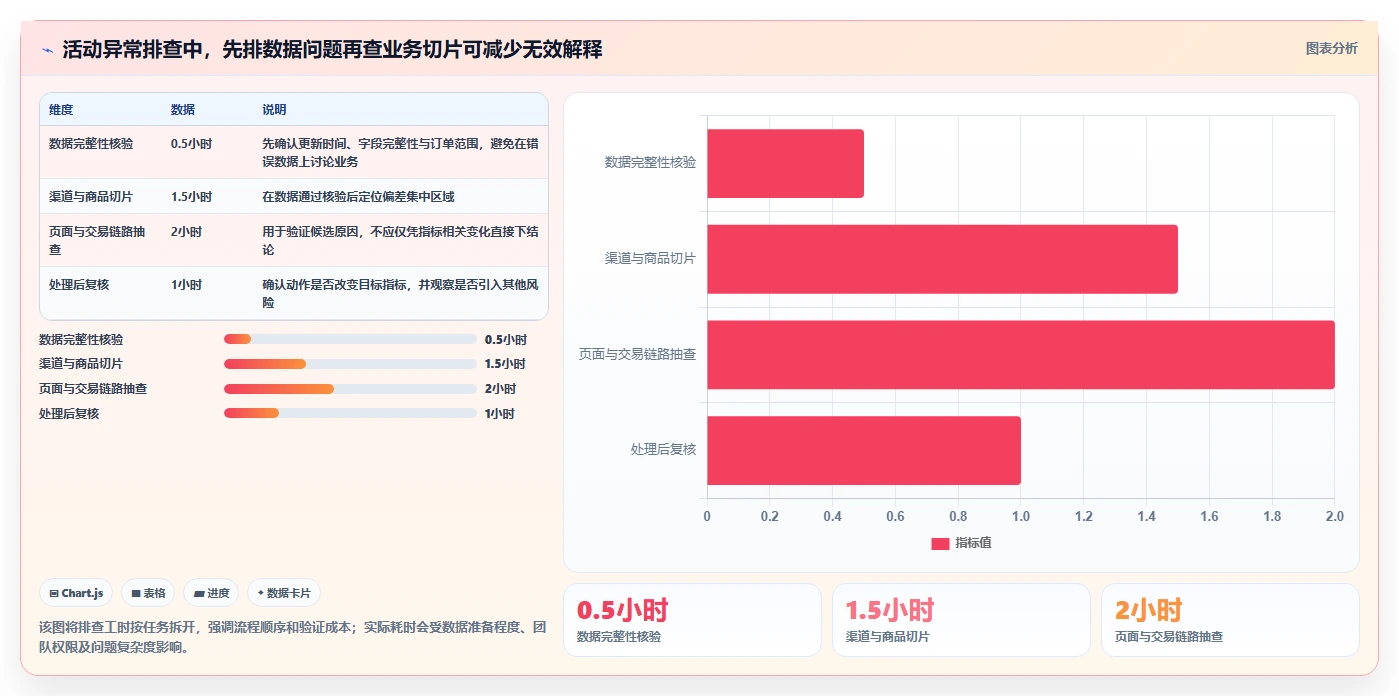This screenshot has height=696, width=1399.
Task: Select the 1小时 cell in the table
Action: point(186,285)
